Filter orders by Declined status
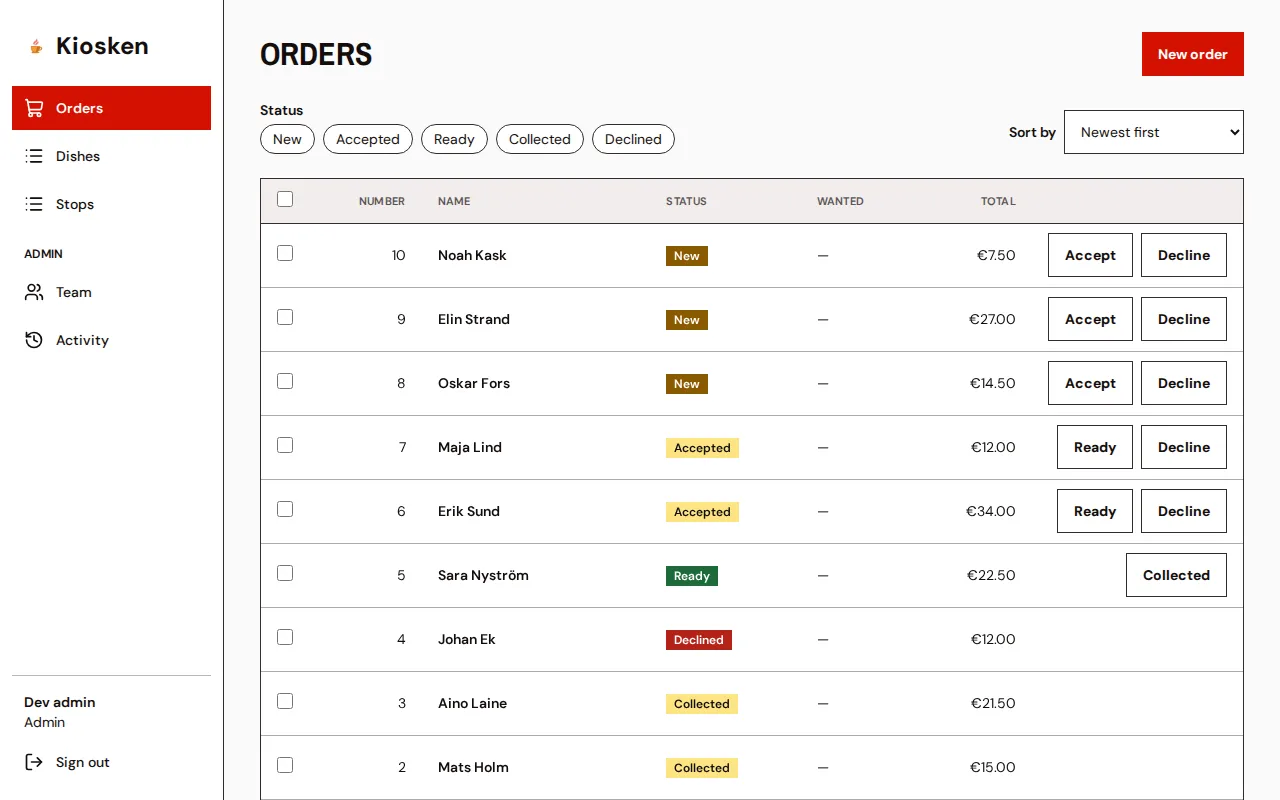Screen dimensions: 1280x800 click(x=633, y=139)
